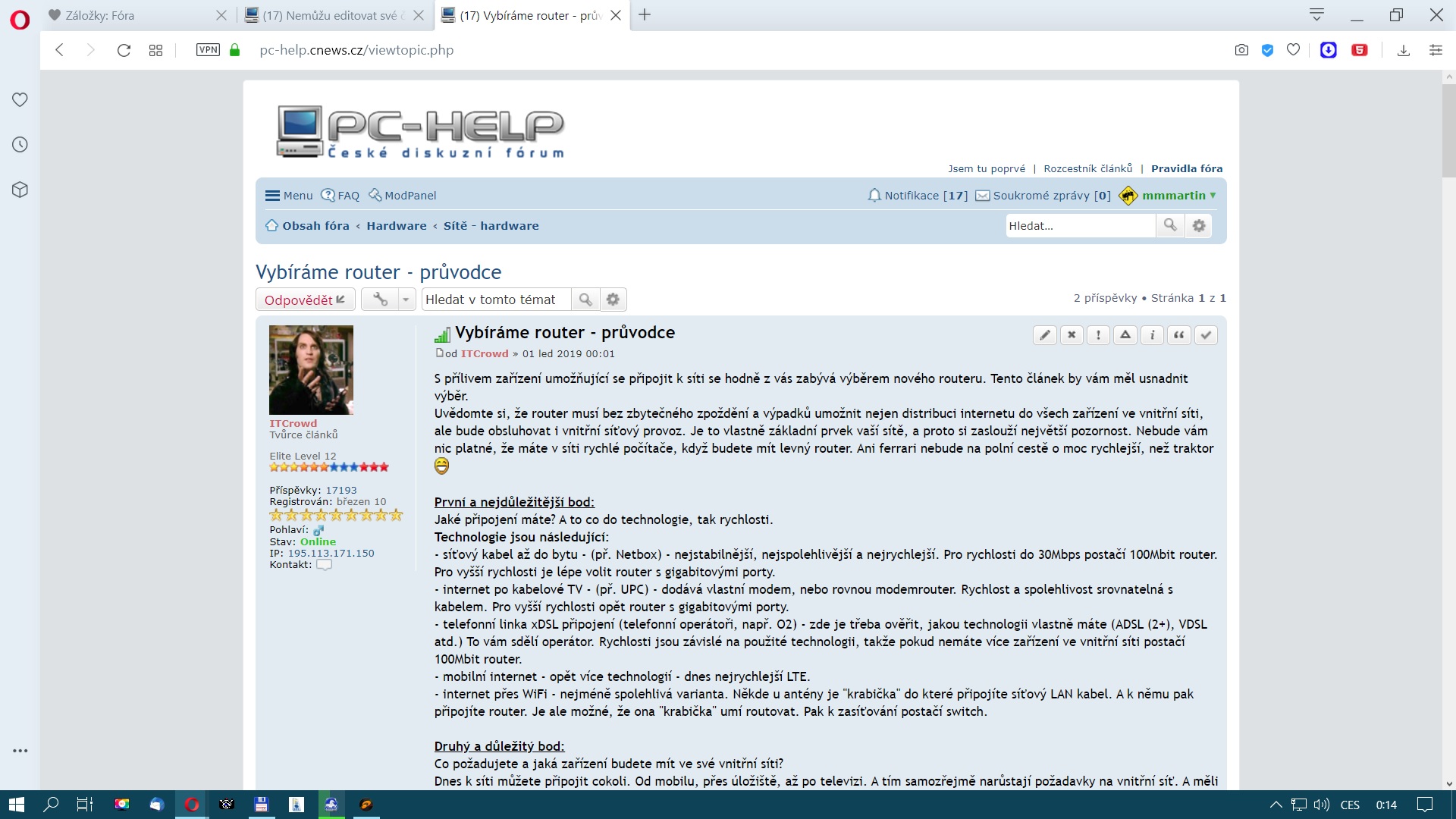Open the forum Menu dropdown
Screen dimensions: 1456x819
point(289,196)
